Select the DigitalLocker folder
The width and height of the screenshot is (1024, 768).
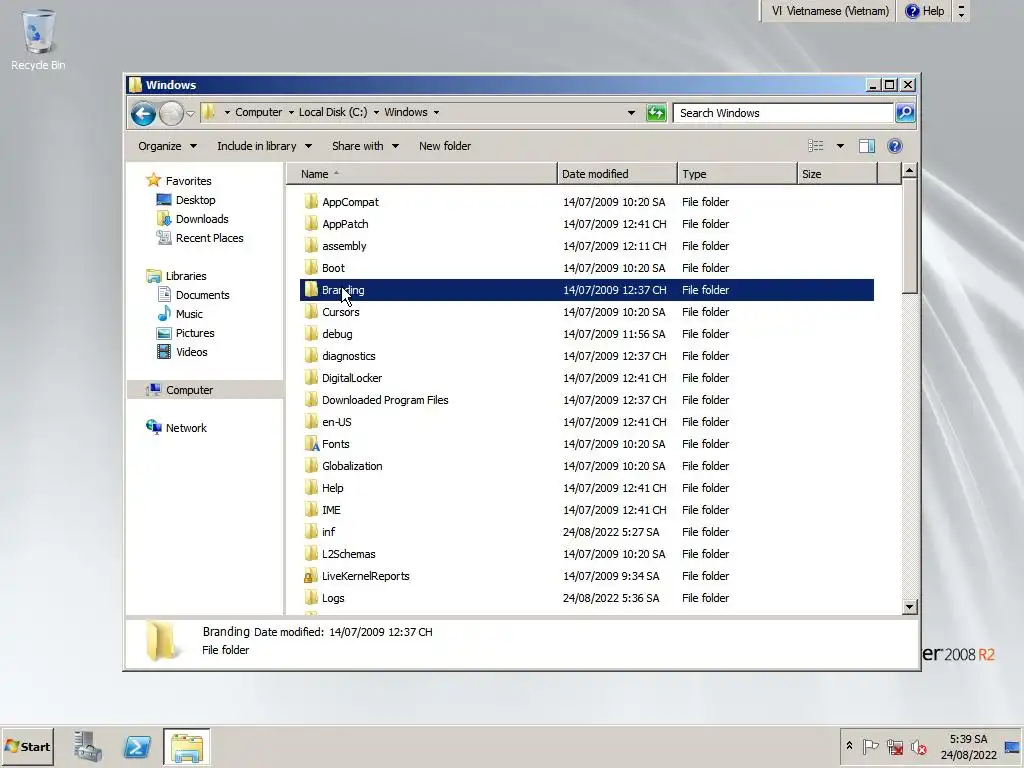pyautogui.click(x=586, y=378)
